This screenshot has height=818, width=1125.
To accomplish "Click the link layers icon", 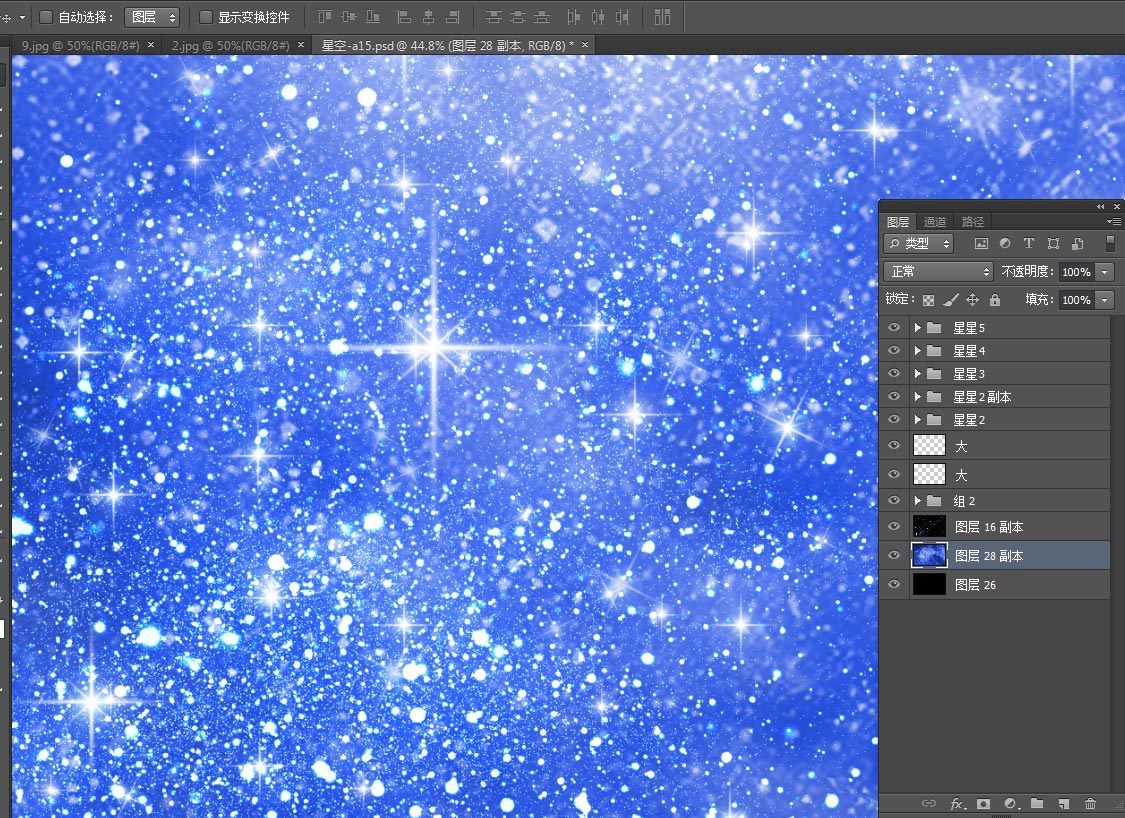I will tap(929, 803).
